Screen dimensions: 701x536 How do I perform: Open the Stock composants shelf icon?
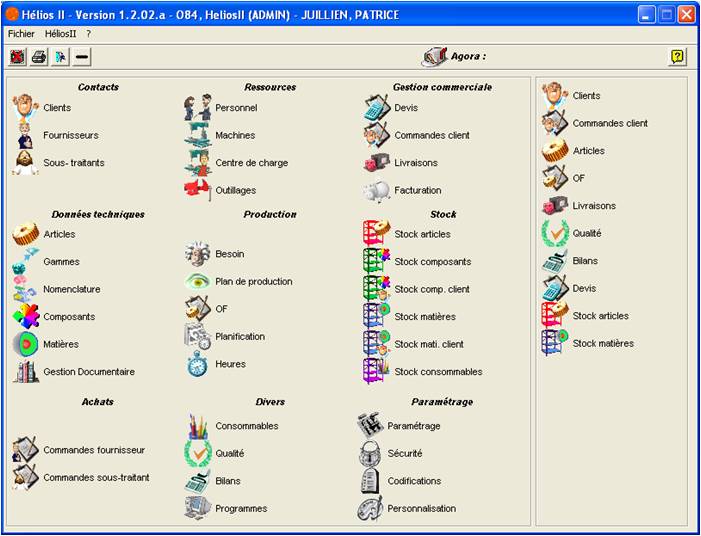tap(376, 262)
